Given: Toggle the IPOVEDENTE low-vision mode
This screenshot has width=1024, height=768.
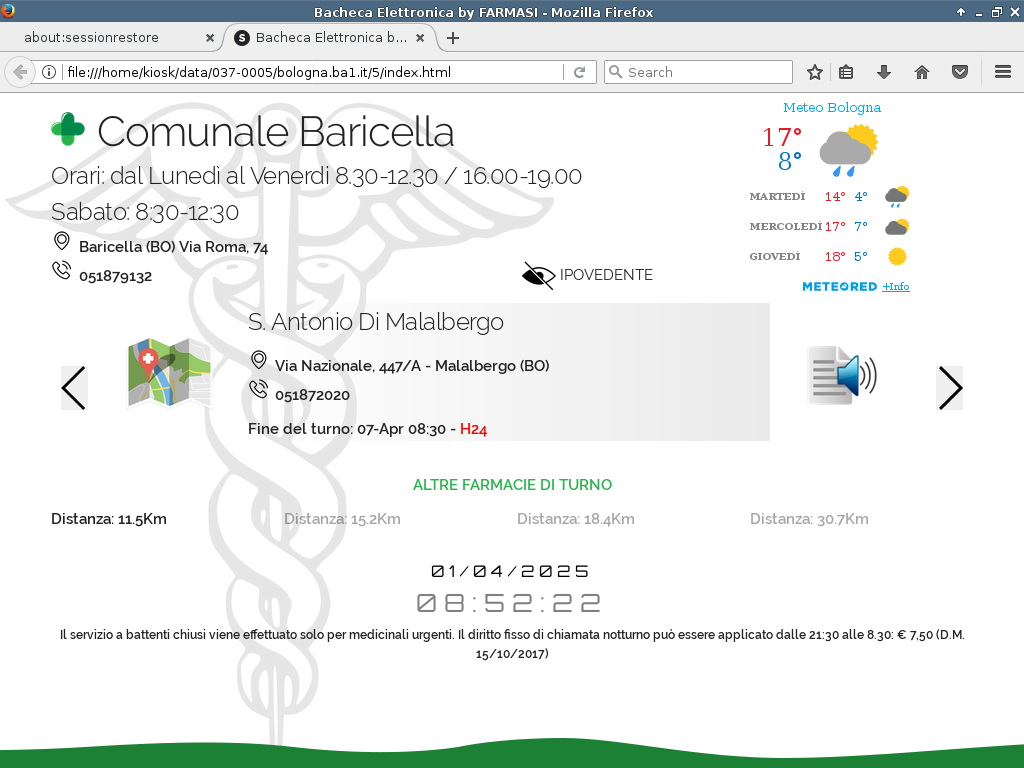Looking at the screenshot, I should coord(587,275).
